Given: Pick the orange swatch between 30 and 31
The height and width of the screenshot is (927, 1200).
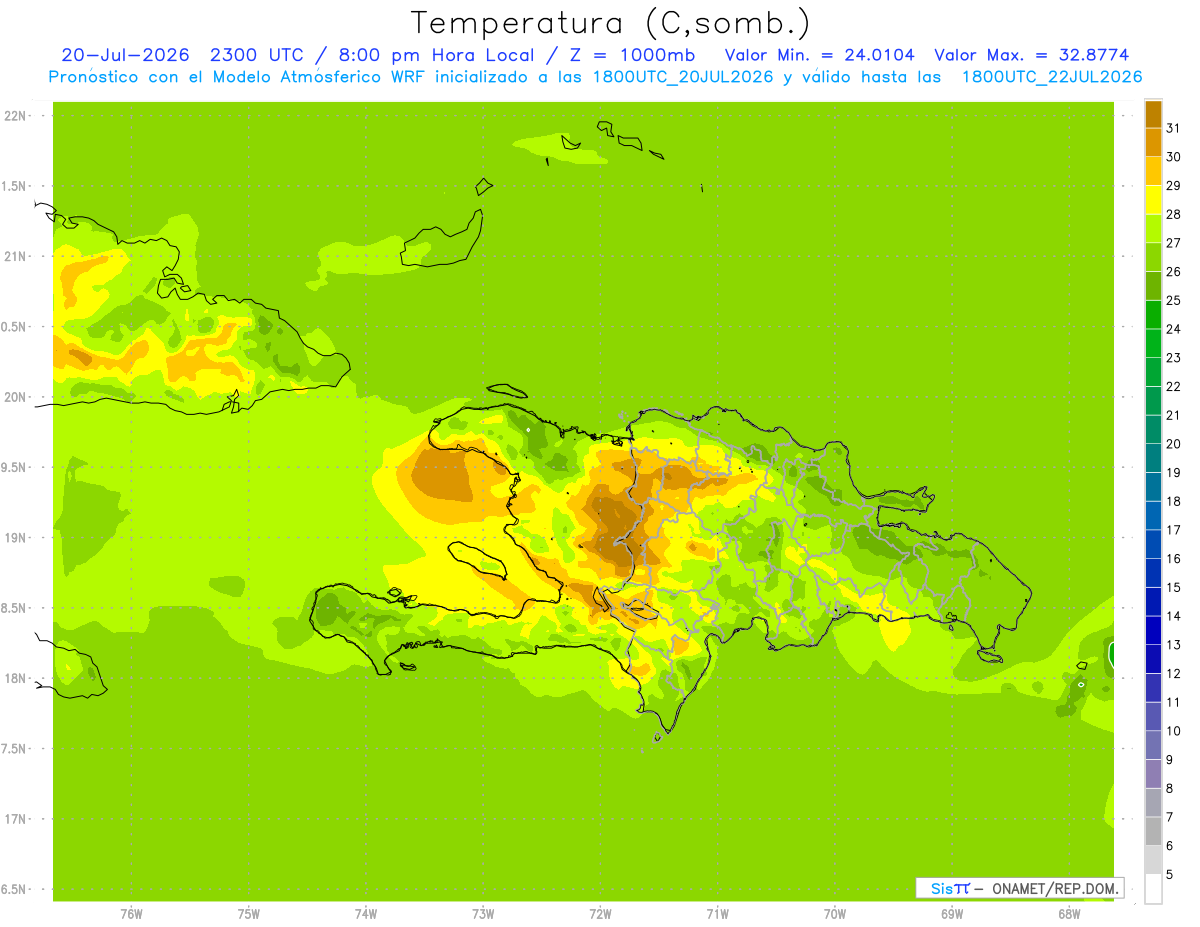Looking at the screenshot, I should (x=1153, y=143).
